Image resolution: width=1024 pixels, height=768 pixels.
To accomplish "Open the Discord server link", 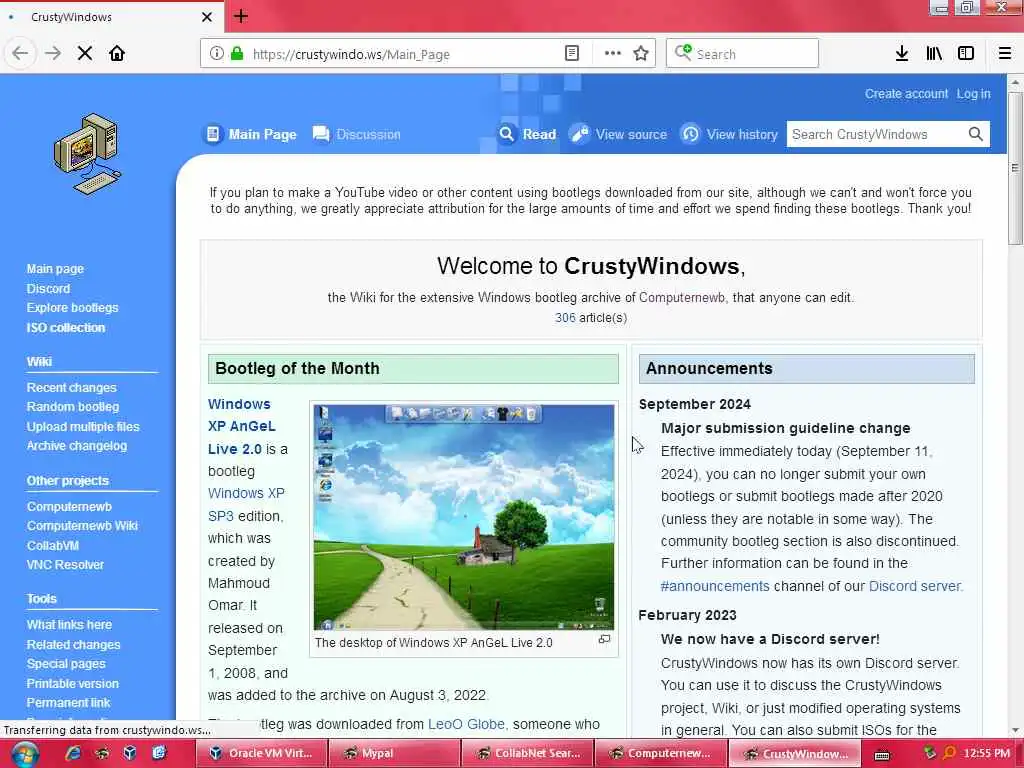I will pos(915,586).
